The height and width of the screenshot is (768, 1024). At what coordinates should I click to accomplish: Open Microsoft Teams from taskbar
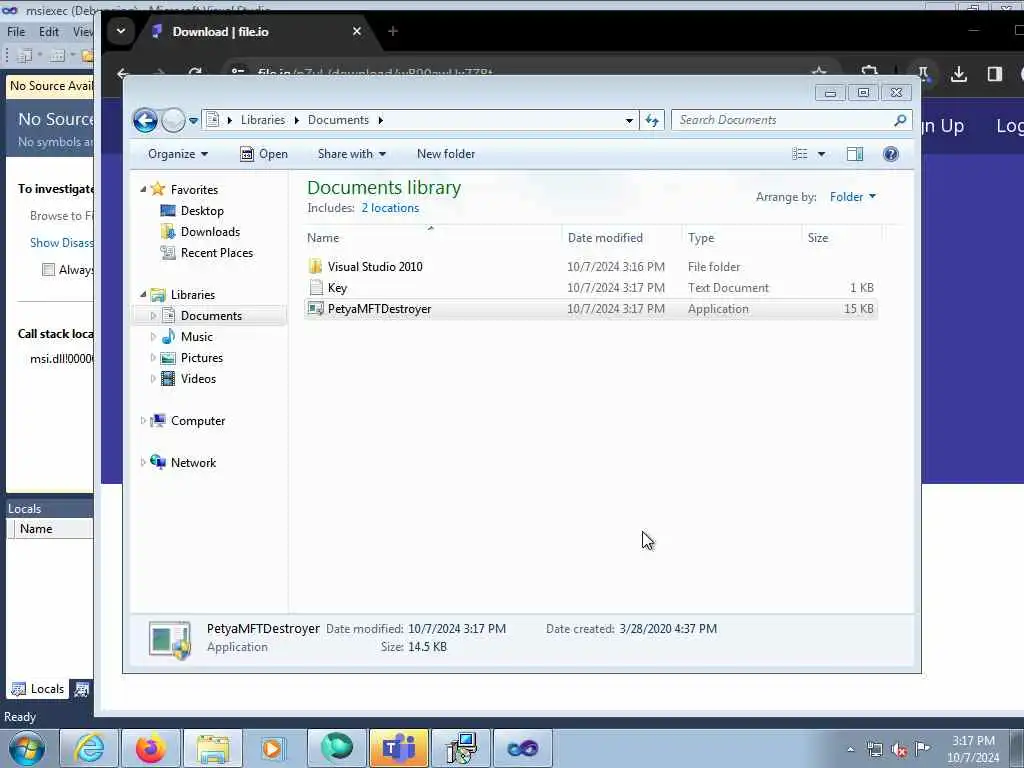point(399,748)
